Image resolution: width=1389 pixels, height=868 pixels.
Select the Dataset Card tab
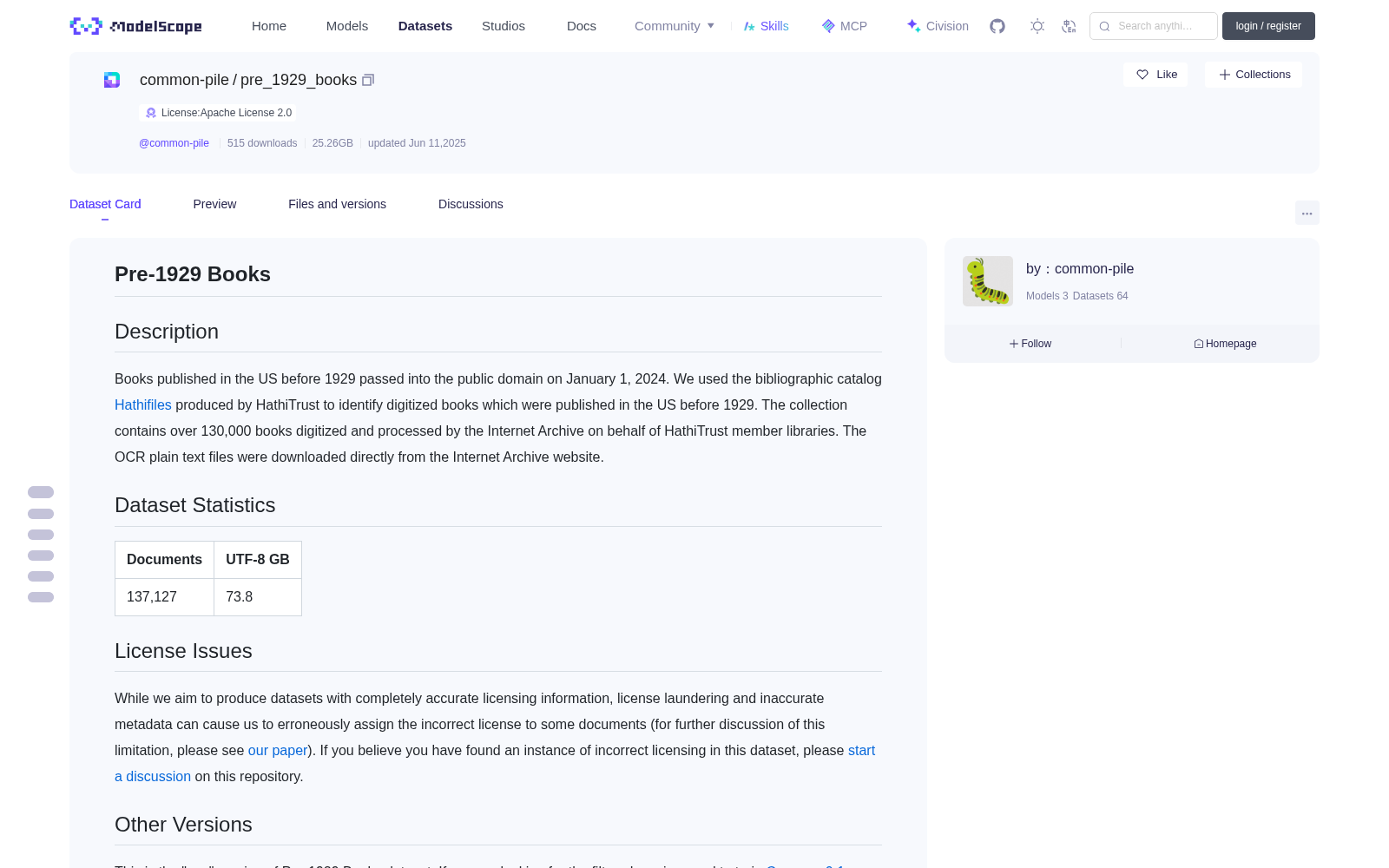click(x=105, y=204)
